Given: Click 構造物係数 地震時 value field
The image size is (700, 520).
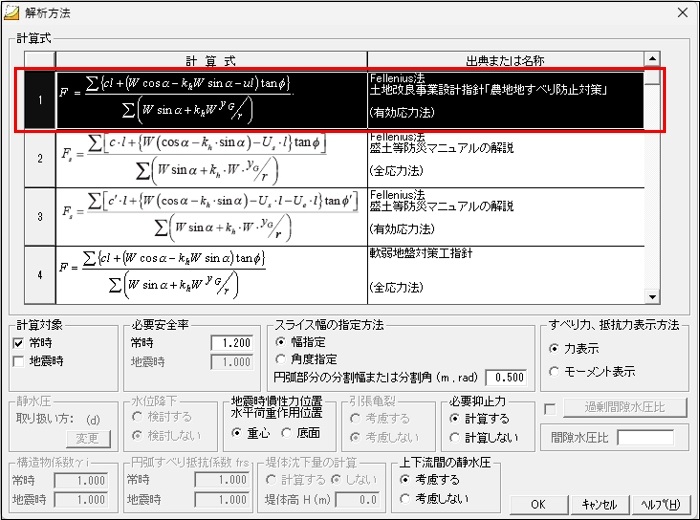Looking at the screenshot, I should point(80,500).
